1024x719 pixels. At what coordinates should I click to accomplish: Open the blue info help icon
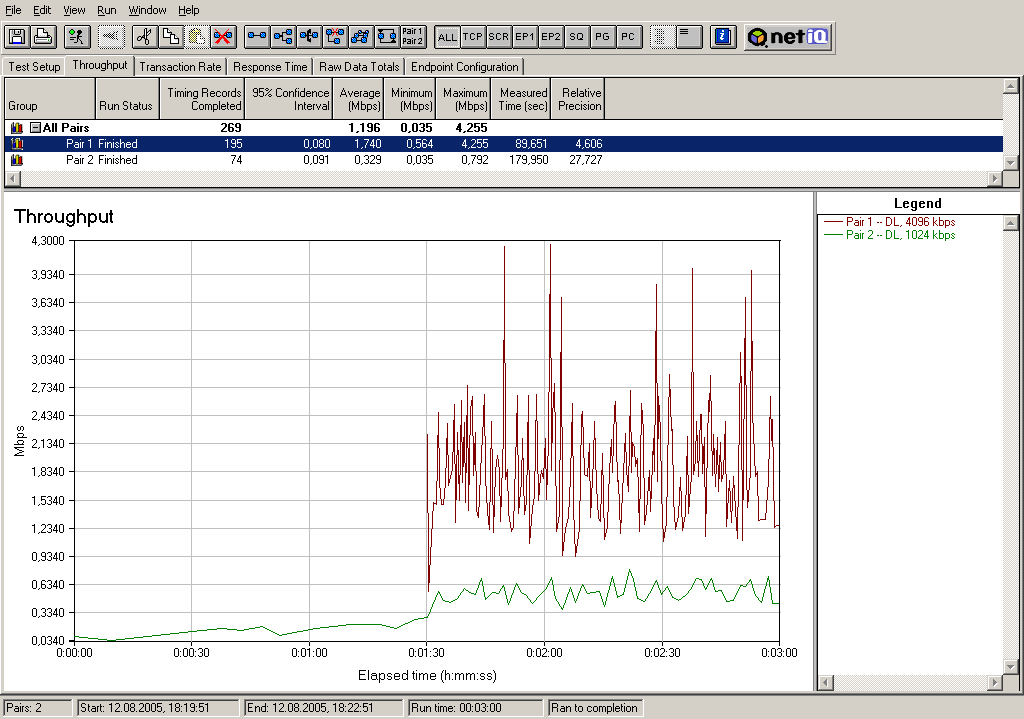click(723, 37)
